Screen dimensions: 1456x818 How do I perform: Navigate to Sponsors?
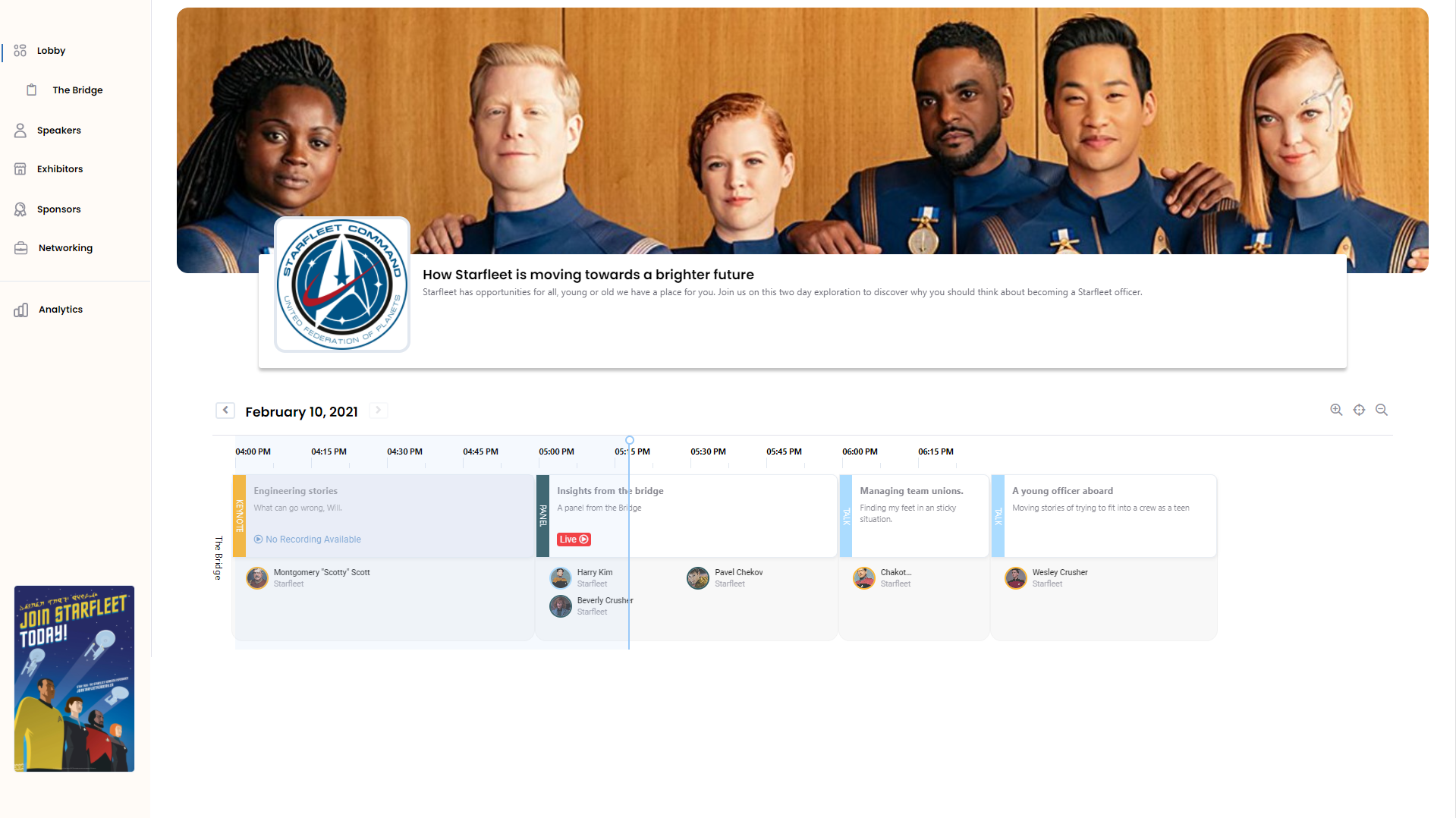coord(59,209)
